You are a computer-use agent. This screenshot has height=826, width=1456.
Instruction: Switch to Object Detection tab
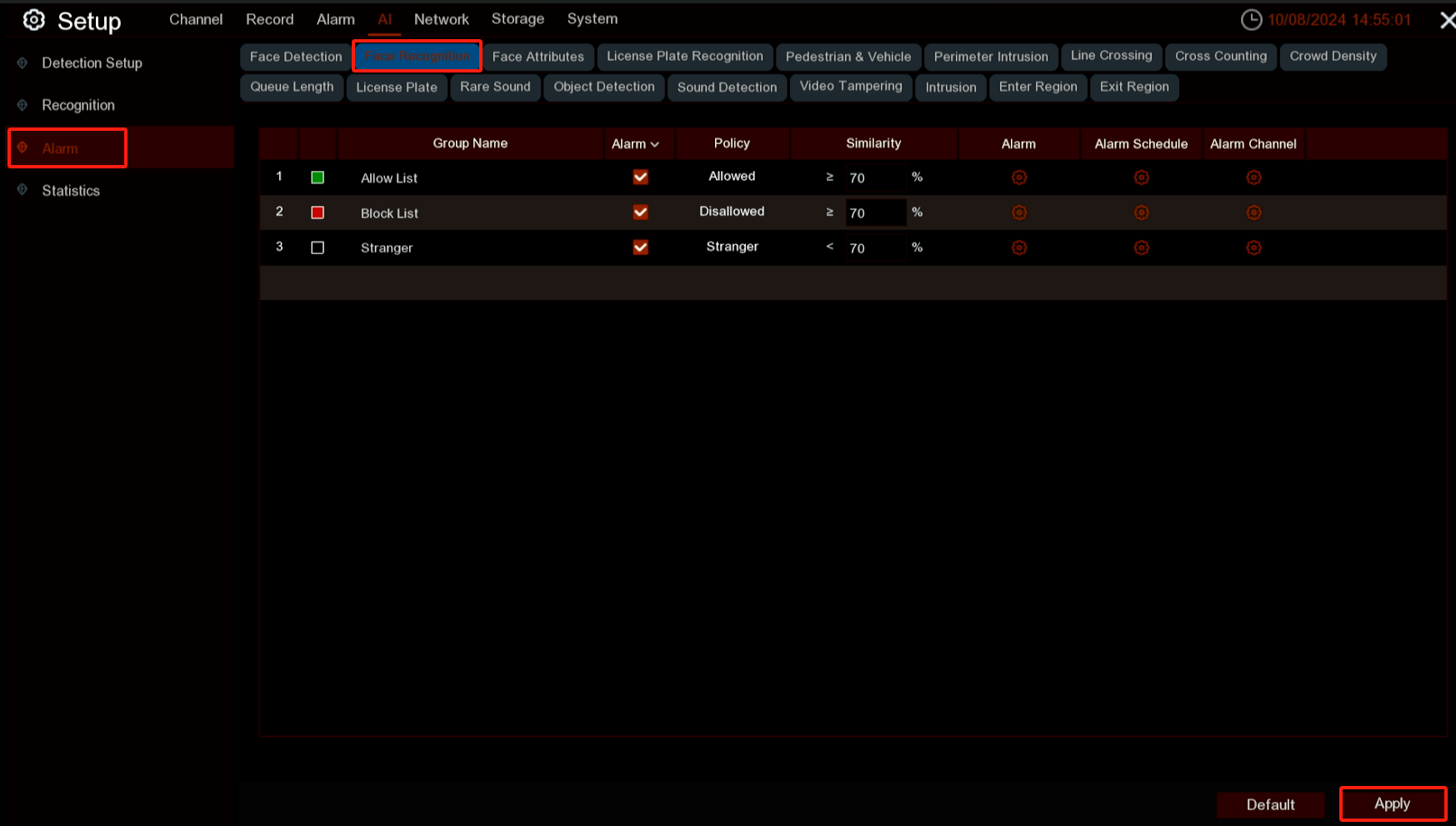604,87
